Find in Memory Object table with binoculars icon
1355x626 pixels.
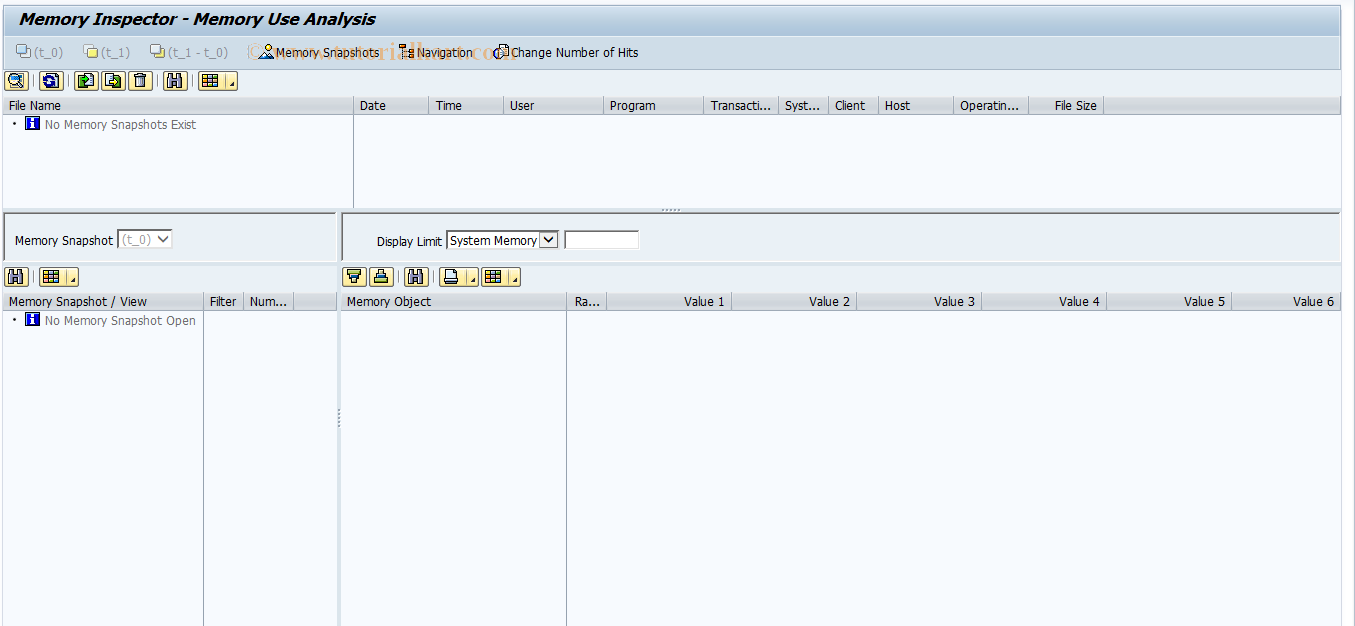(x=416, y=277)
